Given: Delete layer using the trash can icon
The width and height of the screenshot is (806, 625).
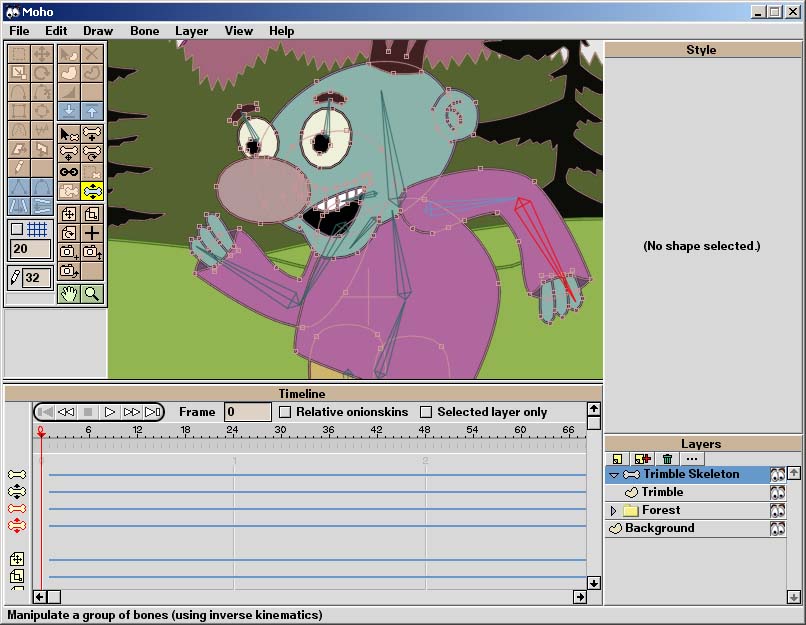Looking at the screenshot, I should coord(667,459).
